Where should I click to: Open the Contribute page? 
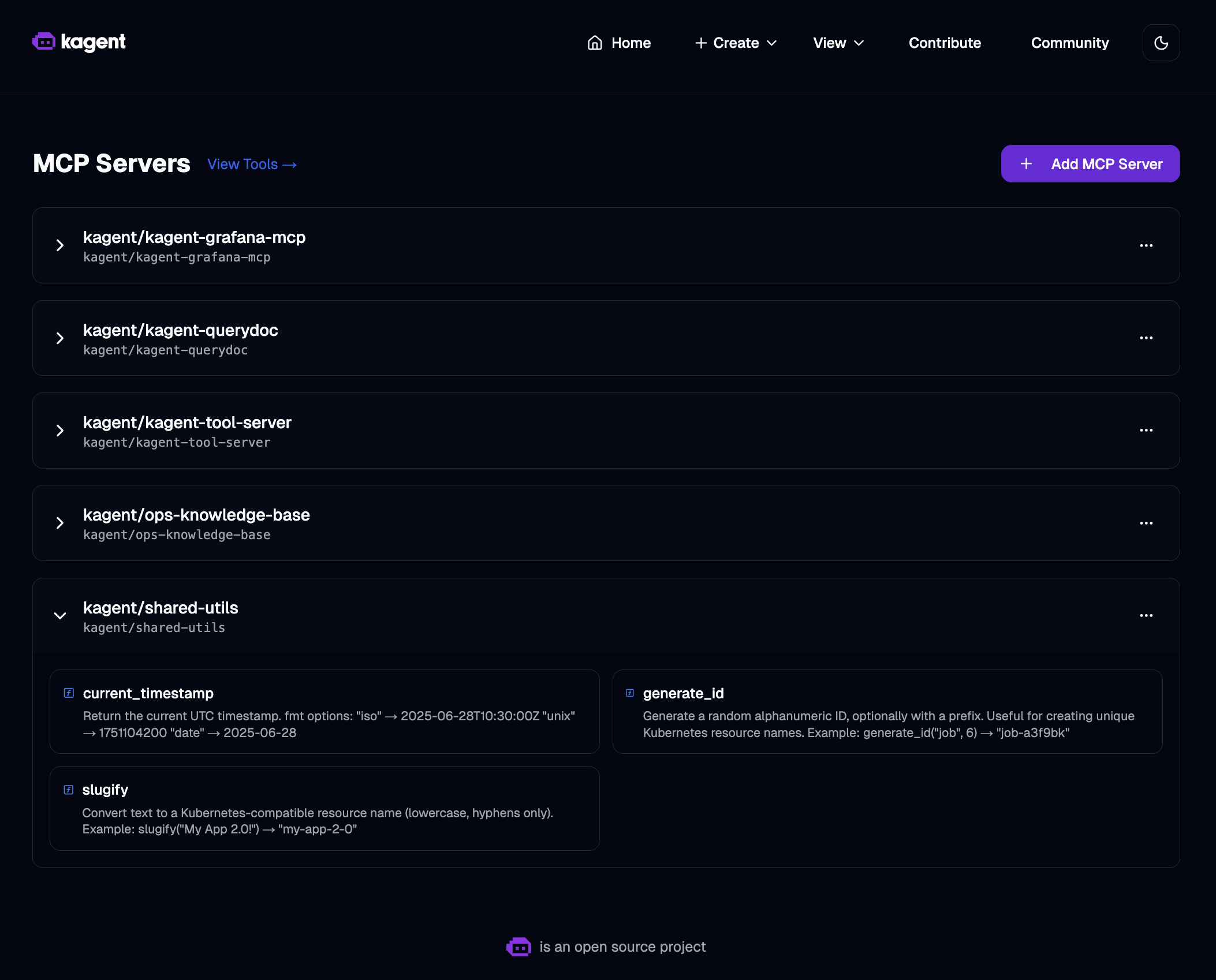[x=945, y=43]
